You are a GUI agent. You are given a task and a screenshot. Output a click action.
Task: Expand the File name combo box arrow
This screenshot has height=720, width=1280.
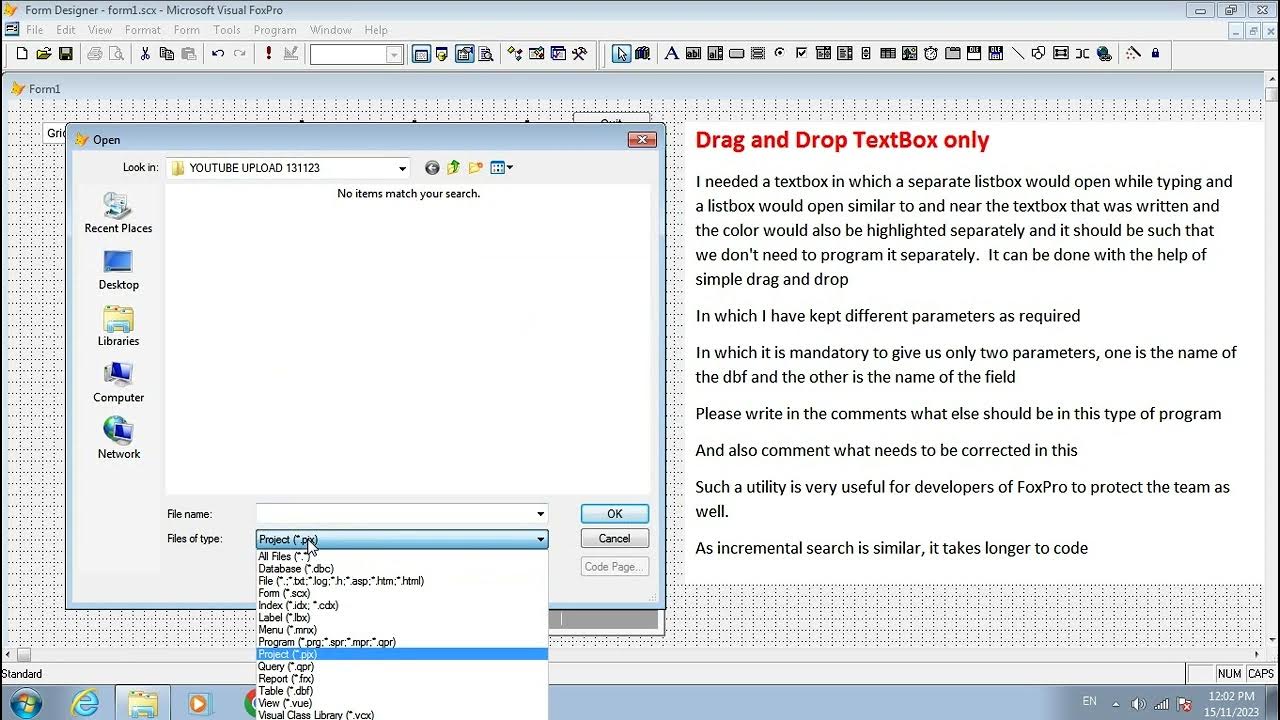[x=541, y=514]
